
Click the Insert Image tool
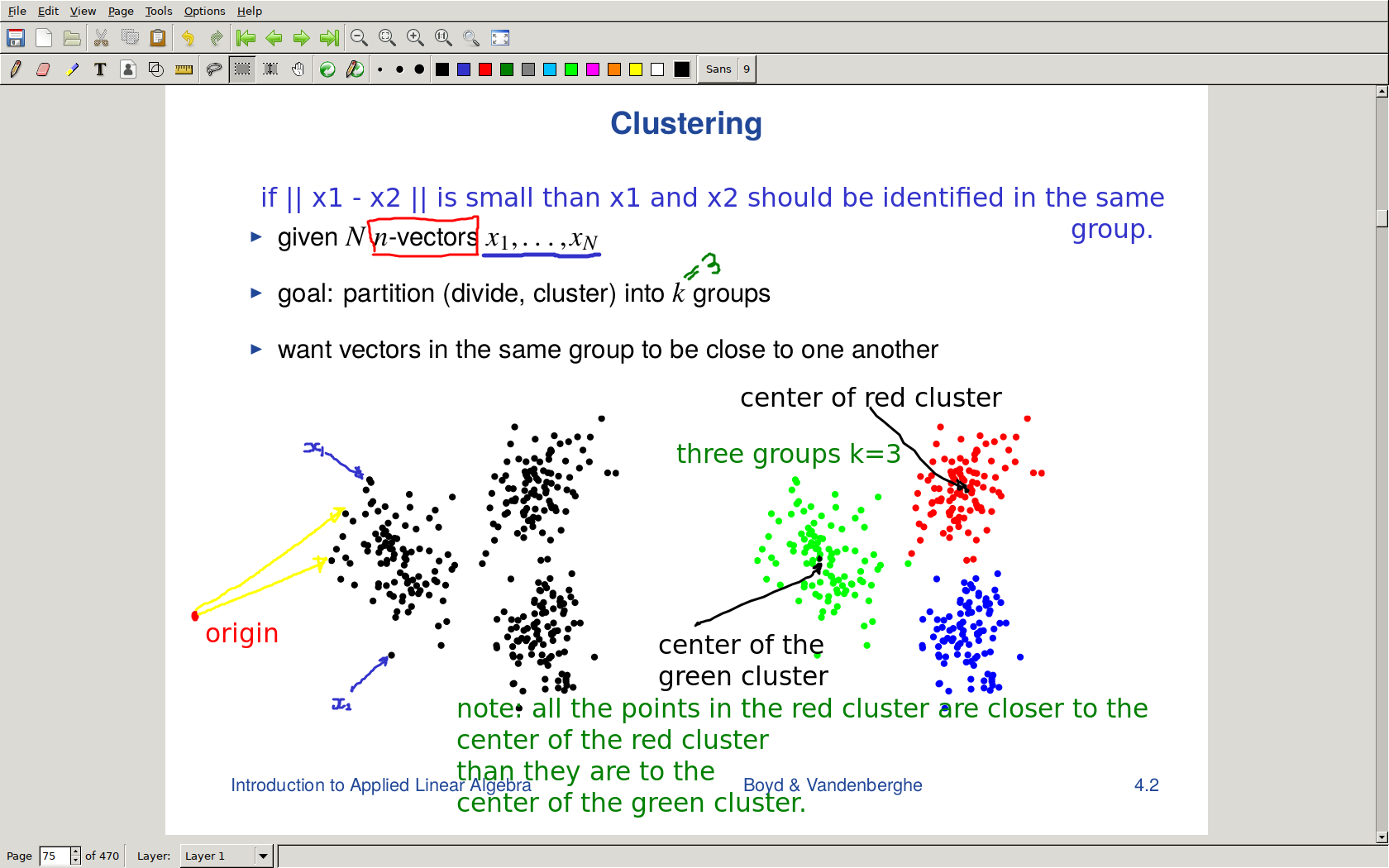tap(128, 69)
